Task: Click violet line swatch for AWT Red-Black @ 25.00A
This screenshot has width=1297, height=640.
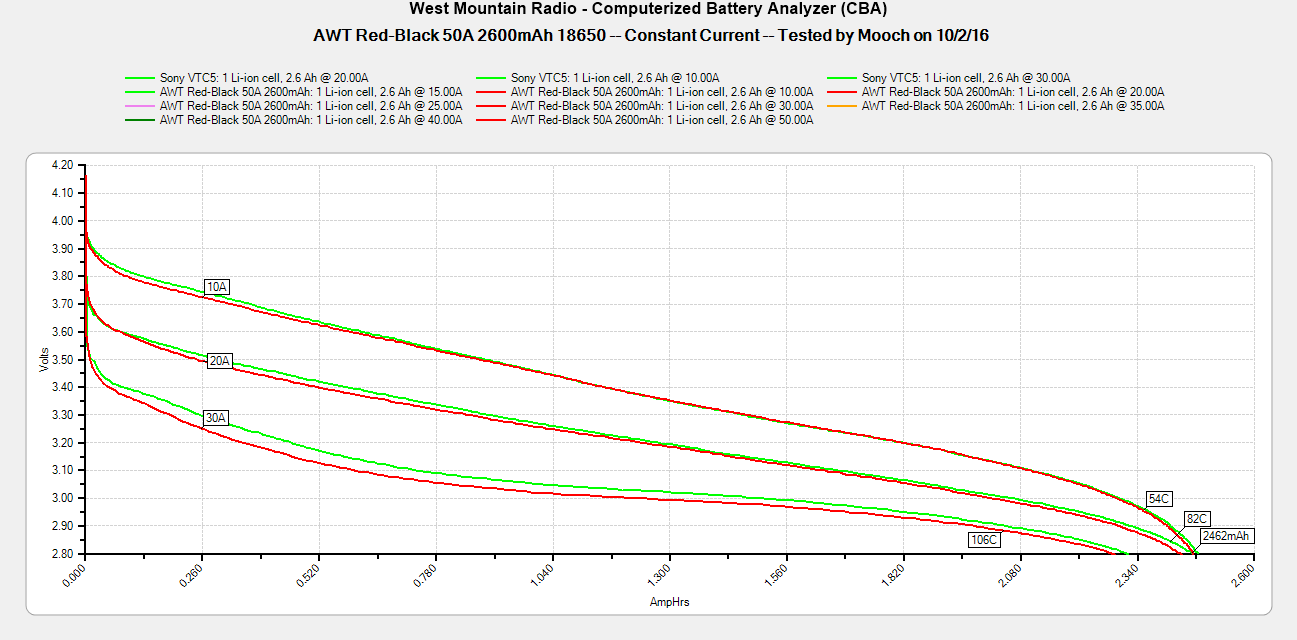Action: pos(141,105)
